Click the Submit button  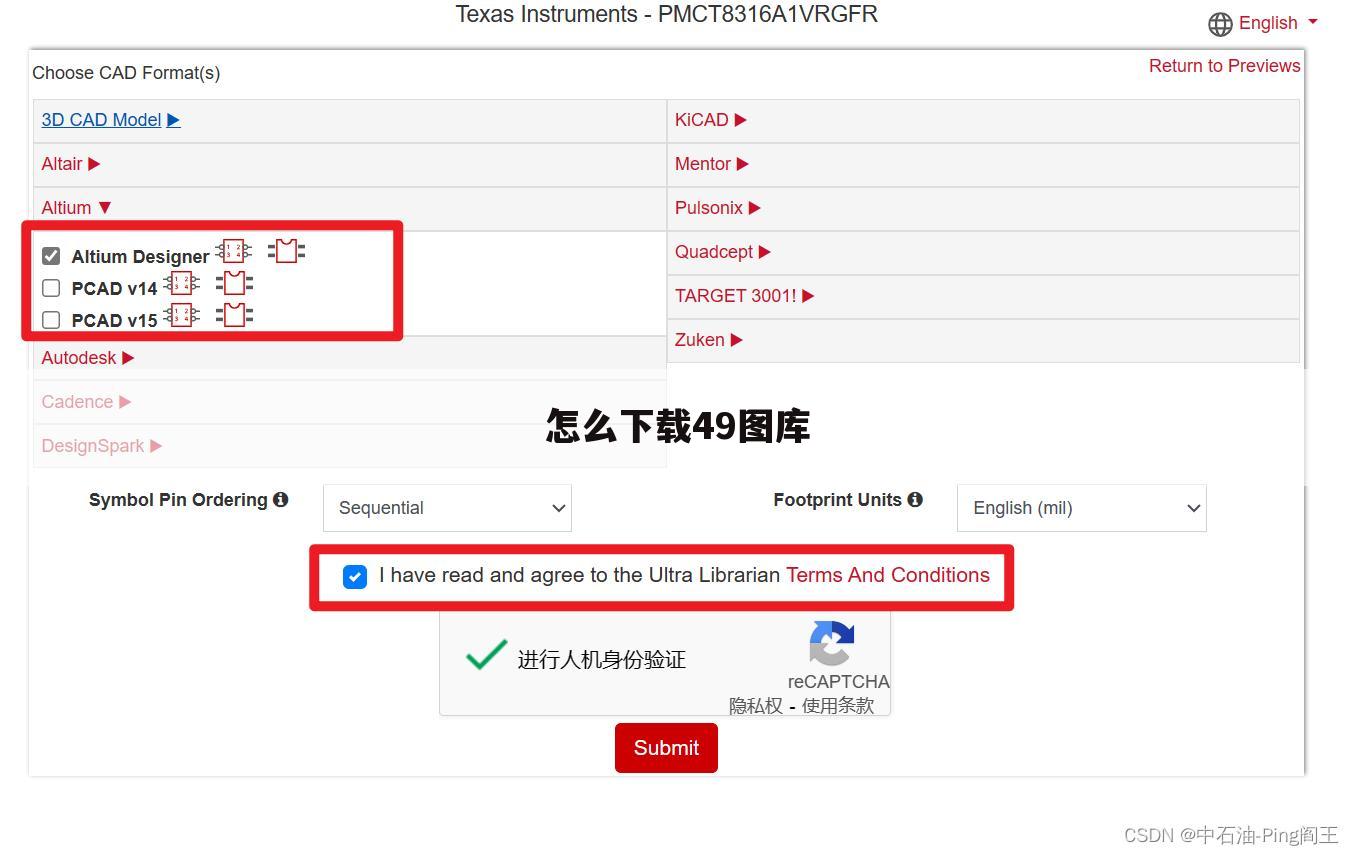[x=666, y=748]
